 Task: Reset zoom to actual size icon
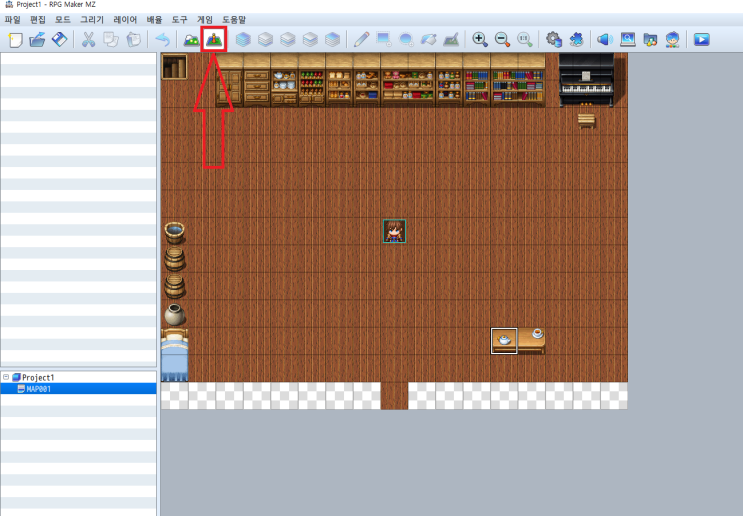pyautogui.click(x=525, y=39)
